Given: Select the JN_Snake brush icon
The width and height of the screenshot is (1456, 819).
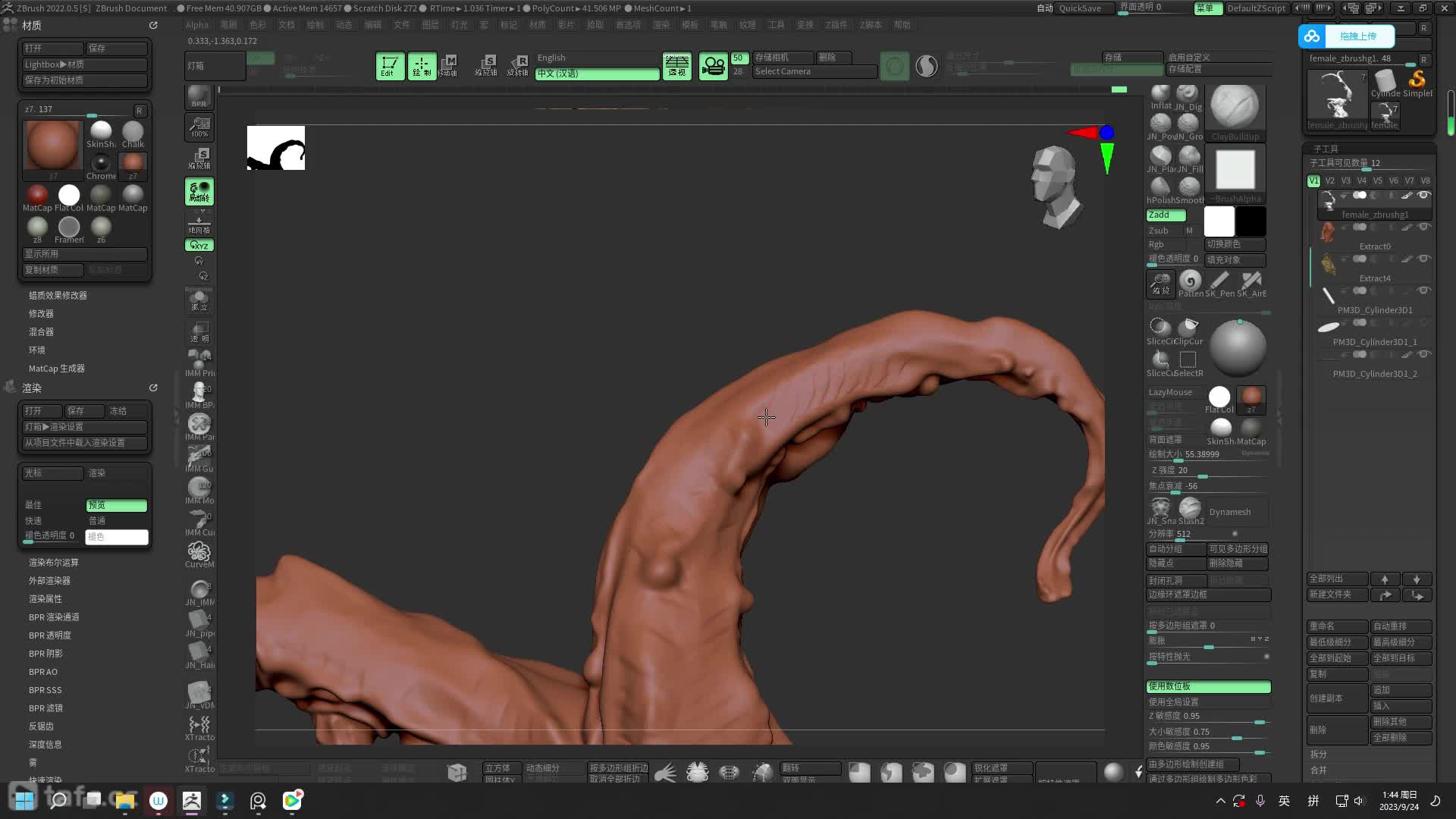Looking at the screenshot, I should 1160,511.
